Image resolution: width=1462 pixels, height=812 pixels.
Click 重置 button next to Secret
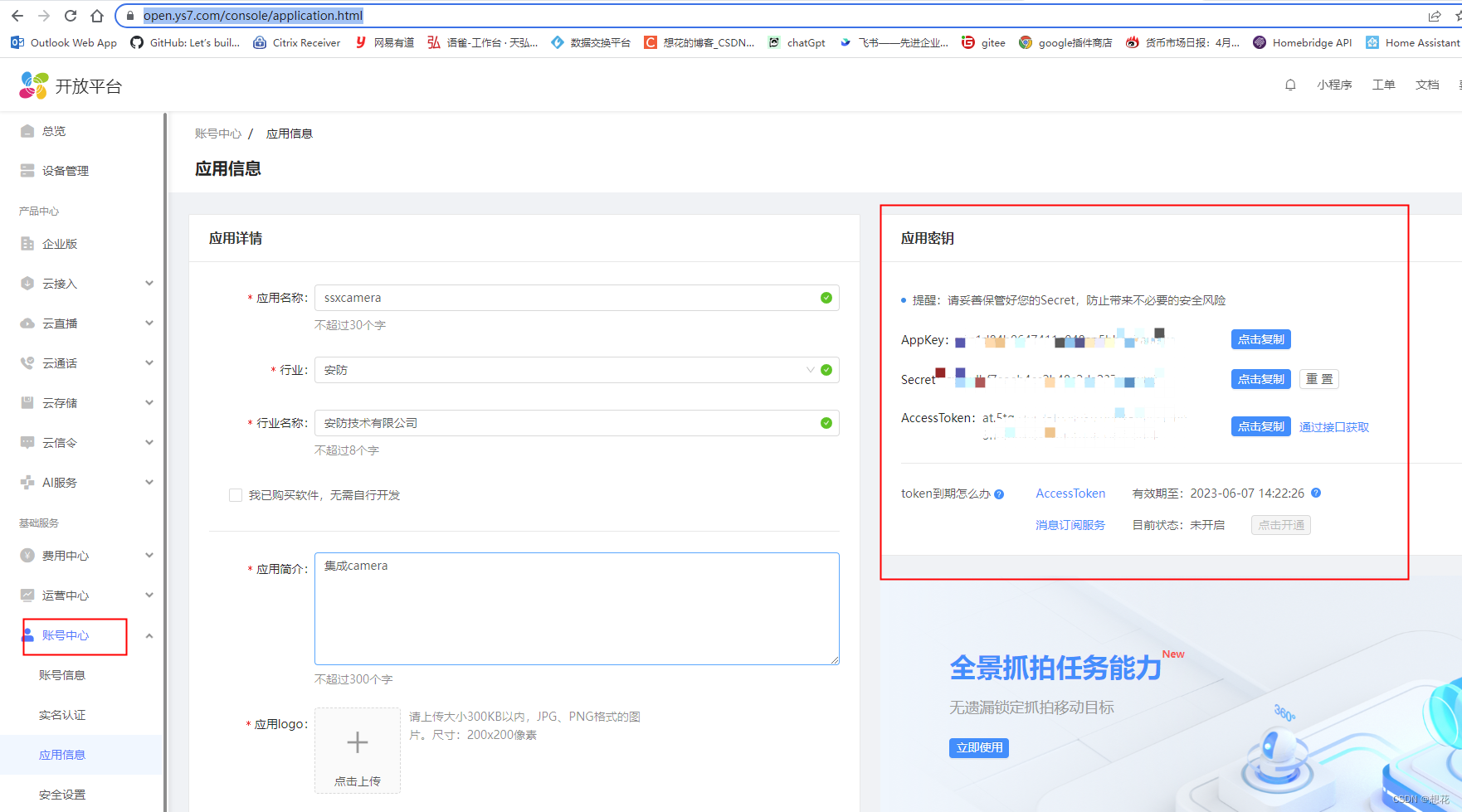pyautogui.click(x=1319, y=379)
